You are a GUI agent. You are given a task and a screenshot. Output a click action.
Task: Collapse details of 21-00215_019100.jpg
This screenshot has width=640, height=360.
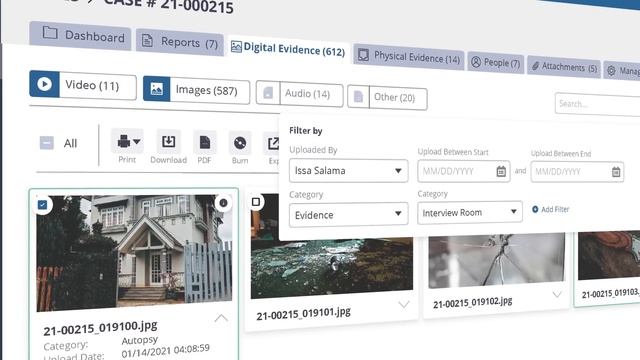221,318
